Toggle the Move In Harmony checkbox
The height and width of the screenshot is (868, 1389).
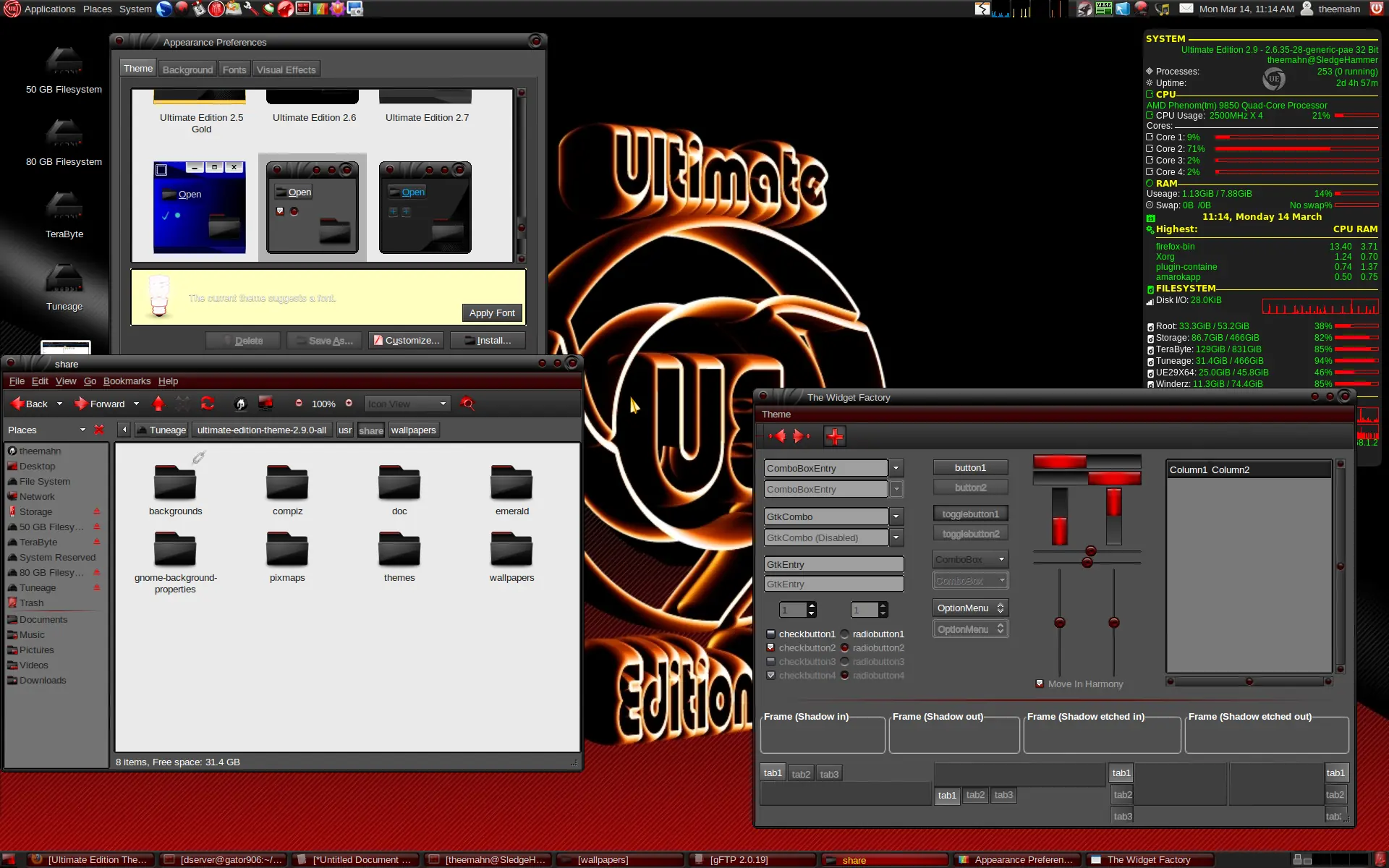click(x=1040, y=684)
